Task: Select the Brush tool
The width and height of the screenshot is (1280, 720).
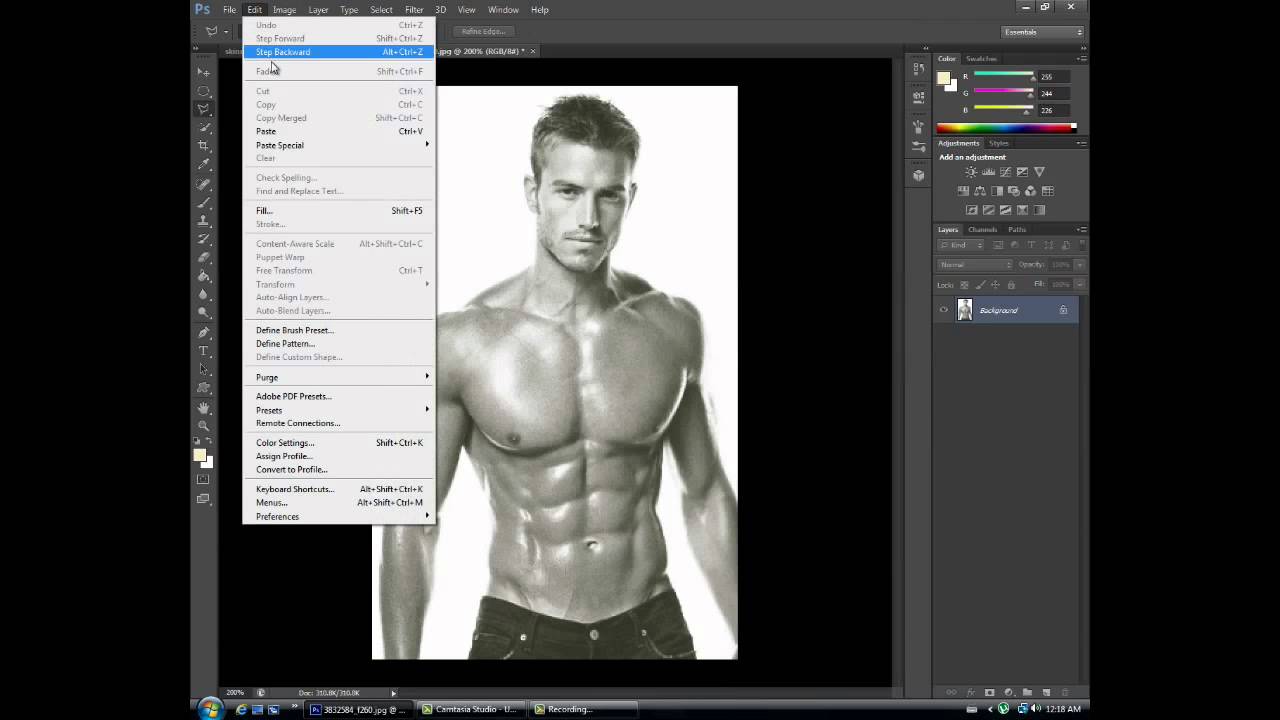Action: (x=204, y=202)
